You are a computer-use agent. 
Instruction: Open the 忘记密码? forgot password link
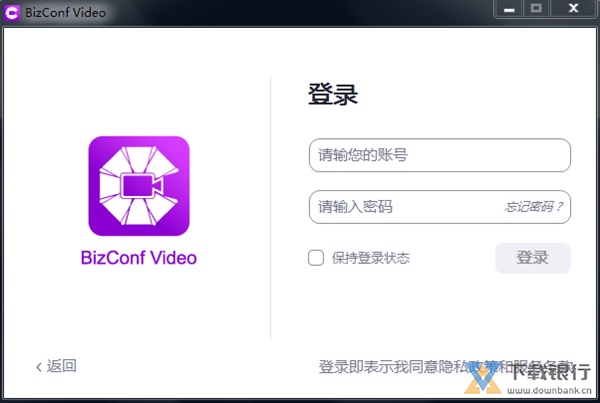pos(533,207)
